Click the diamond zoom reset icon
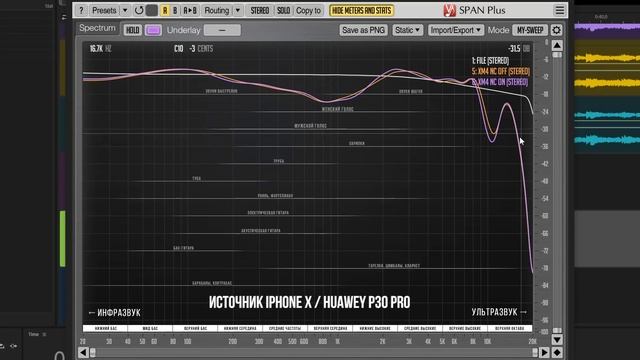The width and height of the screenshot is (640, 360). point(557,352)
